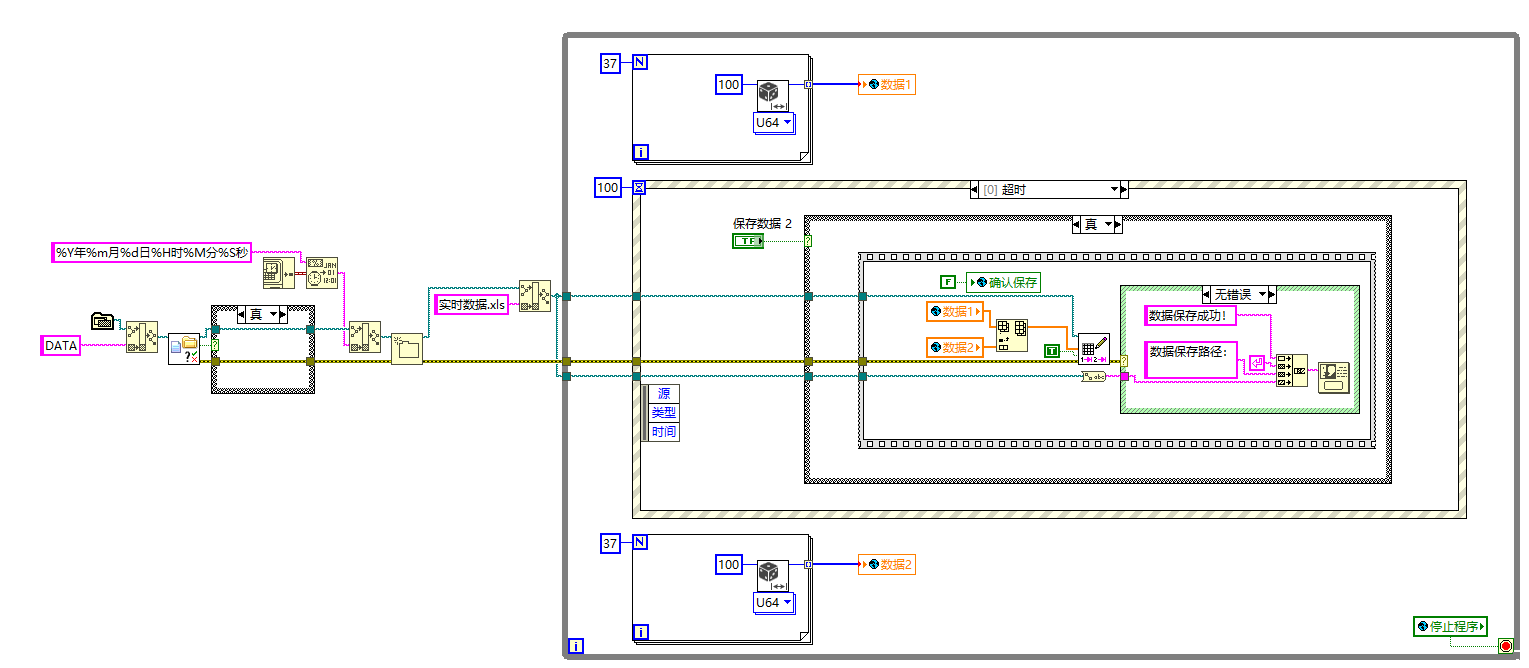1529x668 pixels.
Task: Click the Write Delimited Spreadsheet node
Action: (x=1093, y=349)
